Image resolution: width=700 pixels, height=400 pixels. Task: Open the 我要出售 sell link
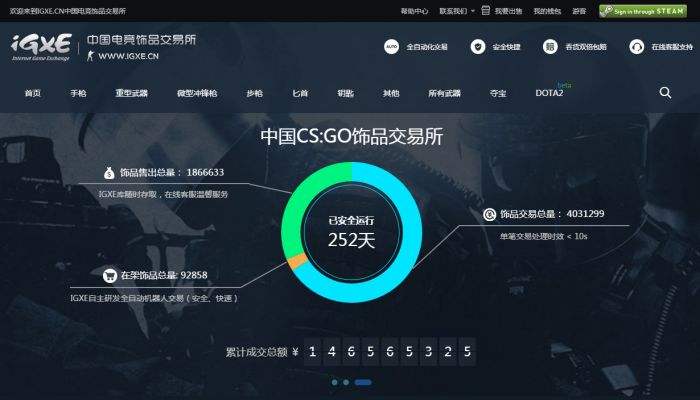[508, 11]
